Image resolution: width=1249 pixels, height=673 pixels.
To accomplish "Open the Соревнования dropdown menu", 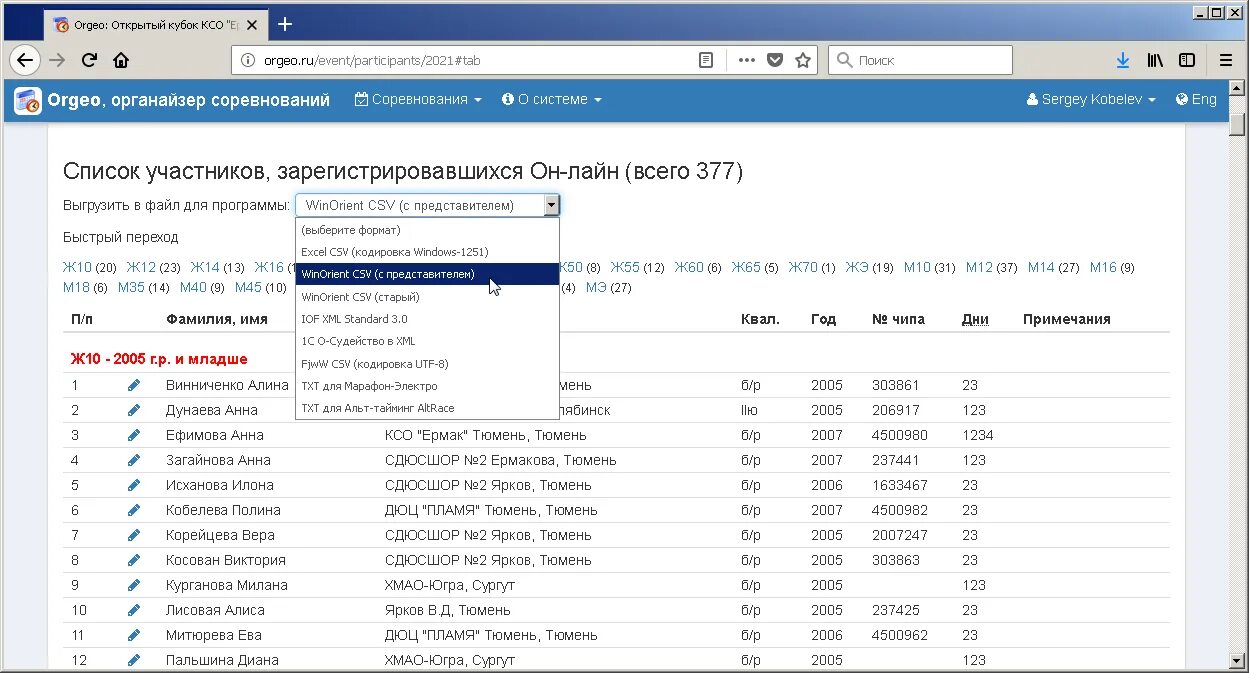I will click(418, 100).
